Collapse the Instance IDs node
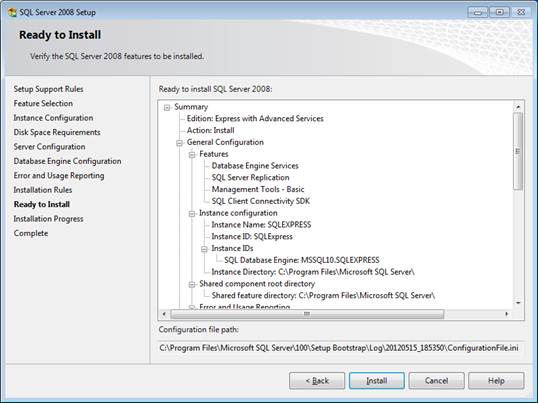Viewport: 538px width, 403px height. 204,249
